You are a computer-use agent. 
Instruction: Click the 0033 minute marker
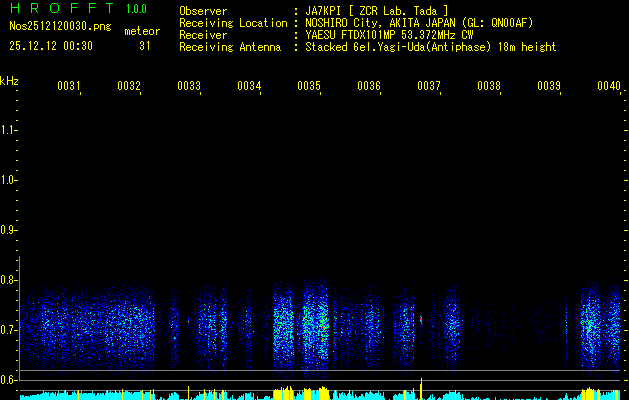[x=189, y=87]
